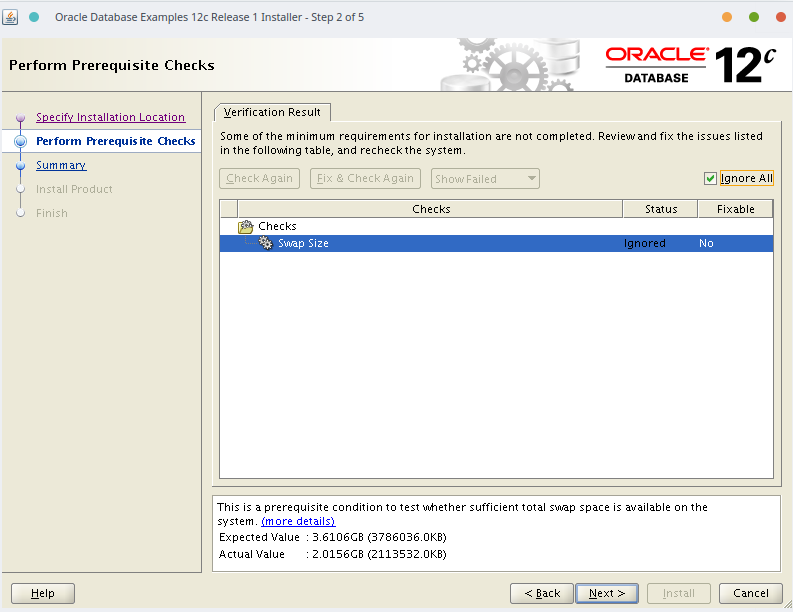
Task: Close the installer with the red button
Action: click(x=780, y=17)
